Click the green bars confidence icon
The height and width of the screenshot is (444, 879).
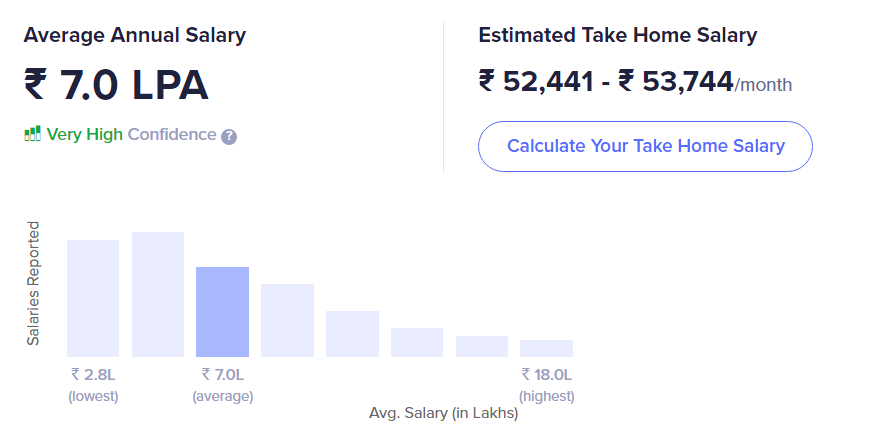[x=32, y=134]
